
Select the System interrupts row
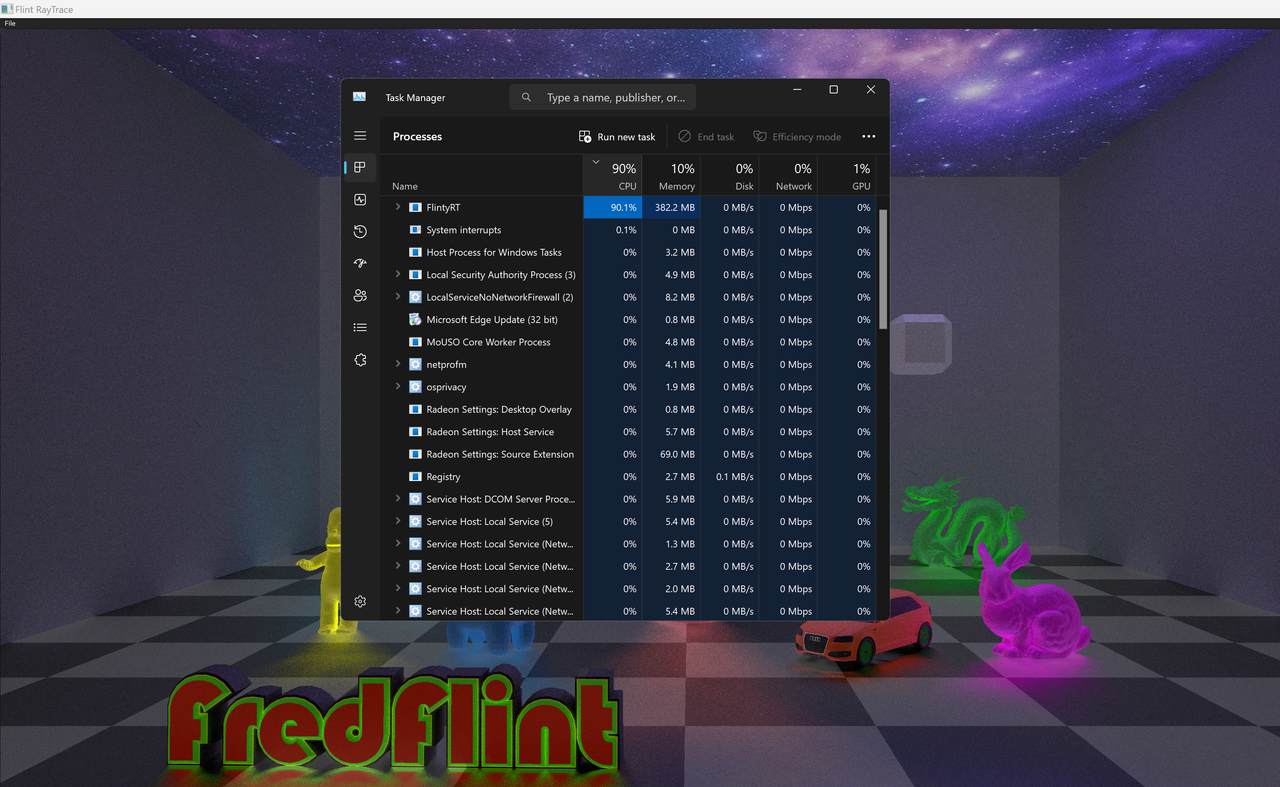[630, 230]
